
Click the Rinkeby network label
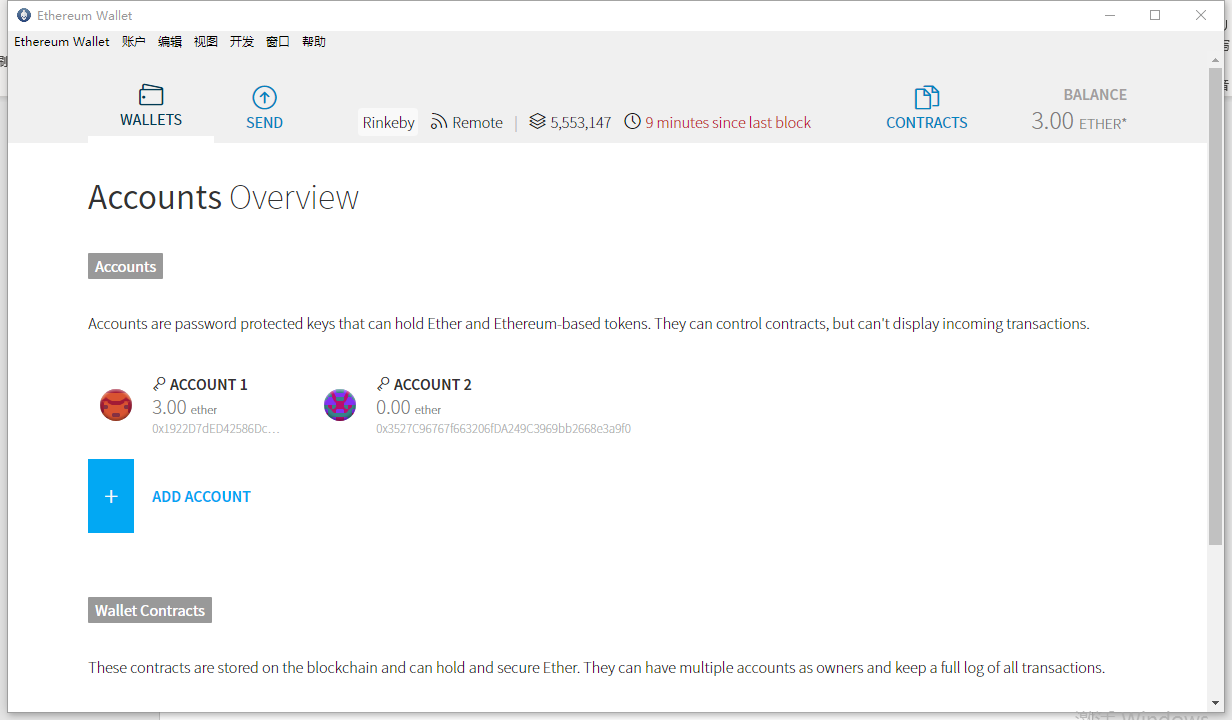[388, 122]
